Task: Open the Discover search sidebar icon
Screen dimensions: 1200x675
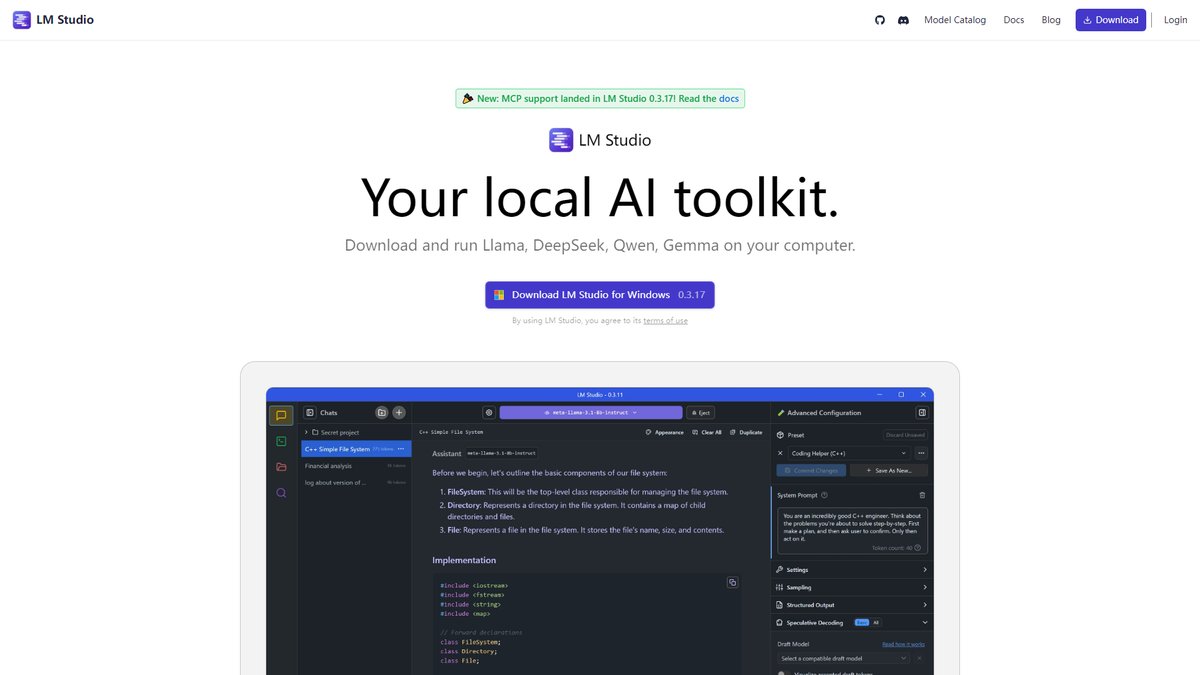Action: pos(281,493)
